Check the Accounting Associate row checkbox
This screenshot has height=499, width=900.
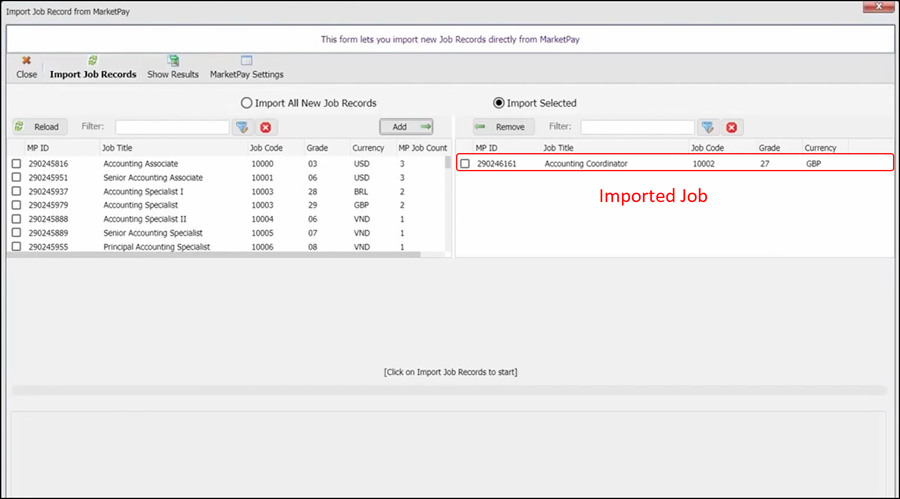(16, 164)
